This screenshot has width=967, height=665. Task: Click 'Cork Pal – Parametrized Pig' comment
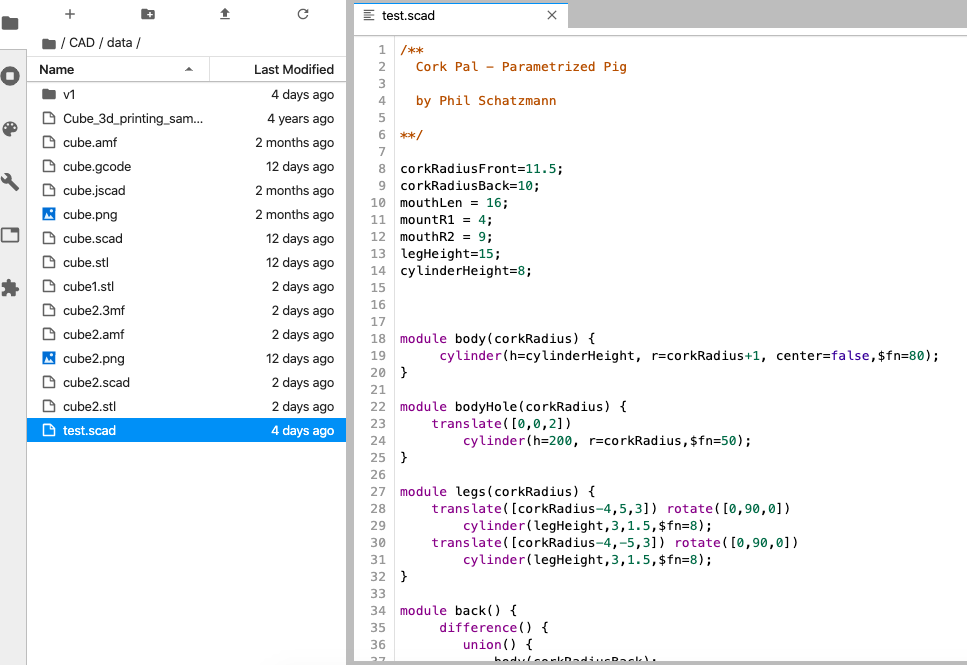pos(521,67)
